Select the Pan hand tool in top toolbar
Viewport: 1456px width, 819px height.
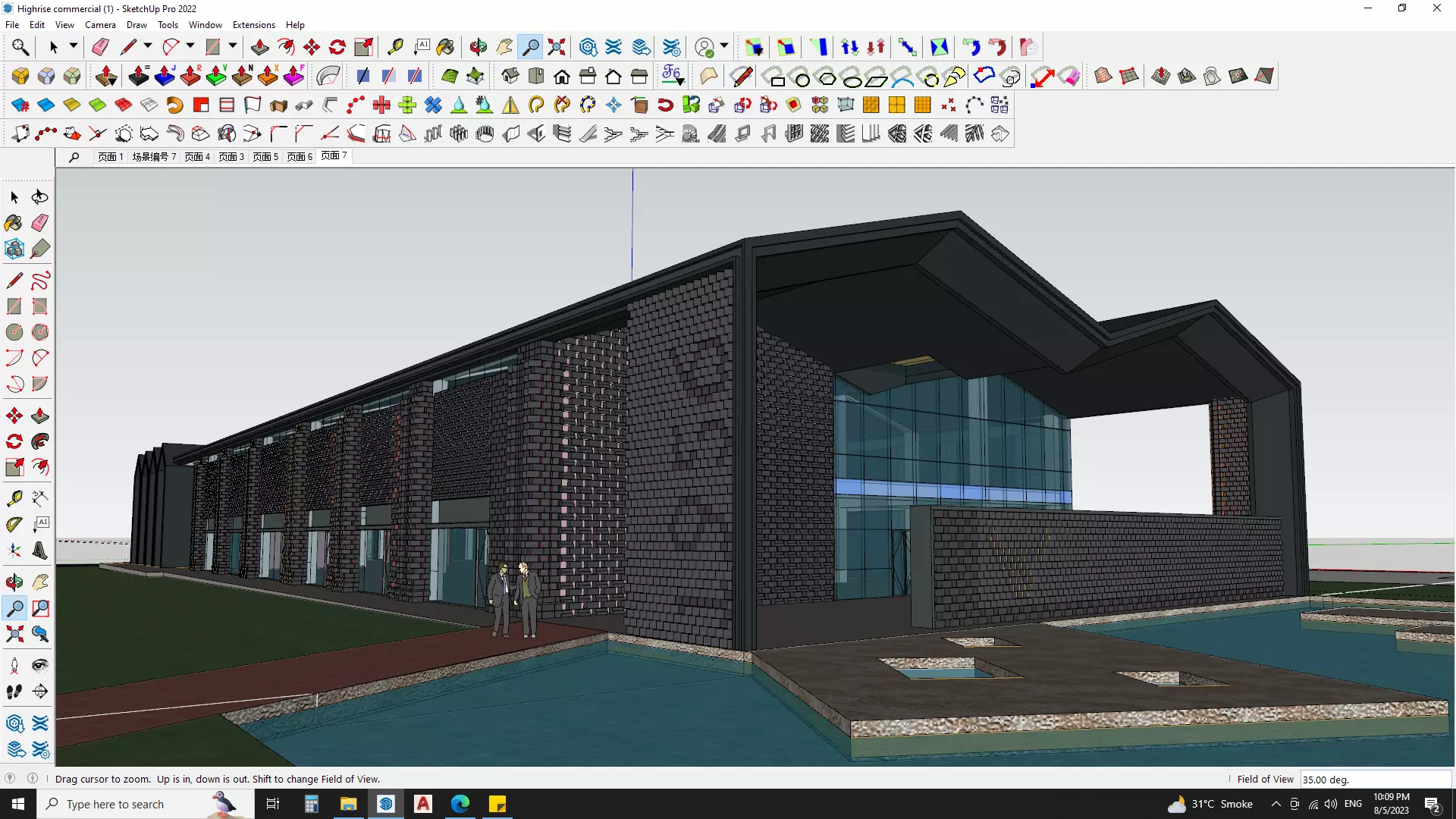point(504,47)
